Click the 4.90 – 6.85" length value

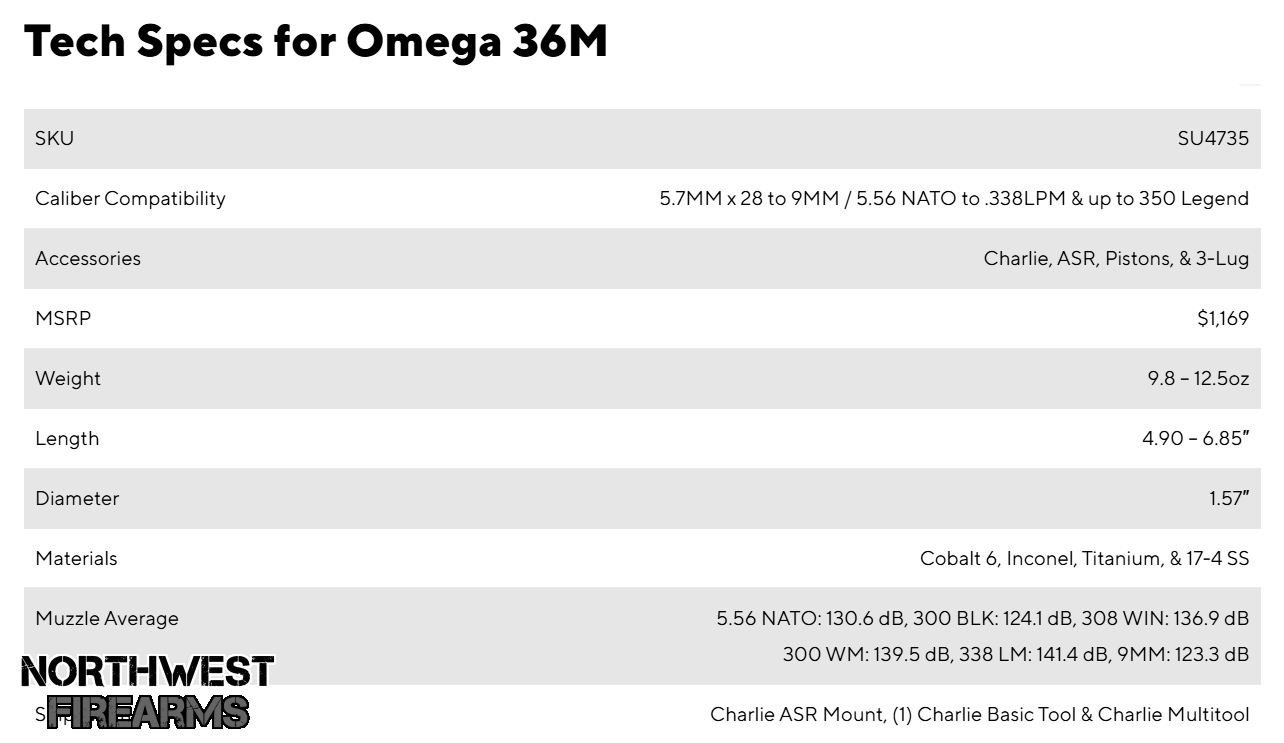1196,438
